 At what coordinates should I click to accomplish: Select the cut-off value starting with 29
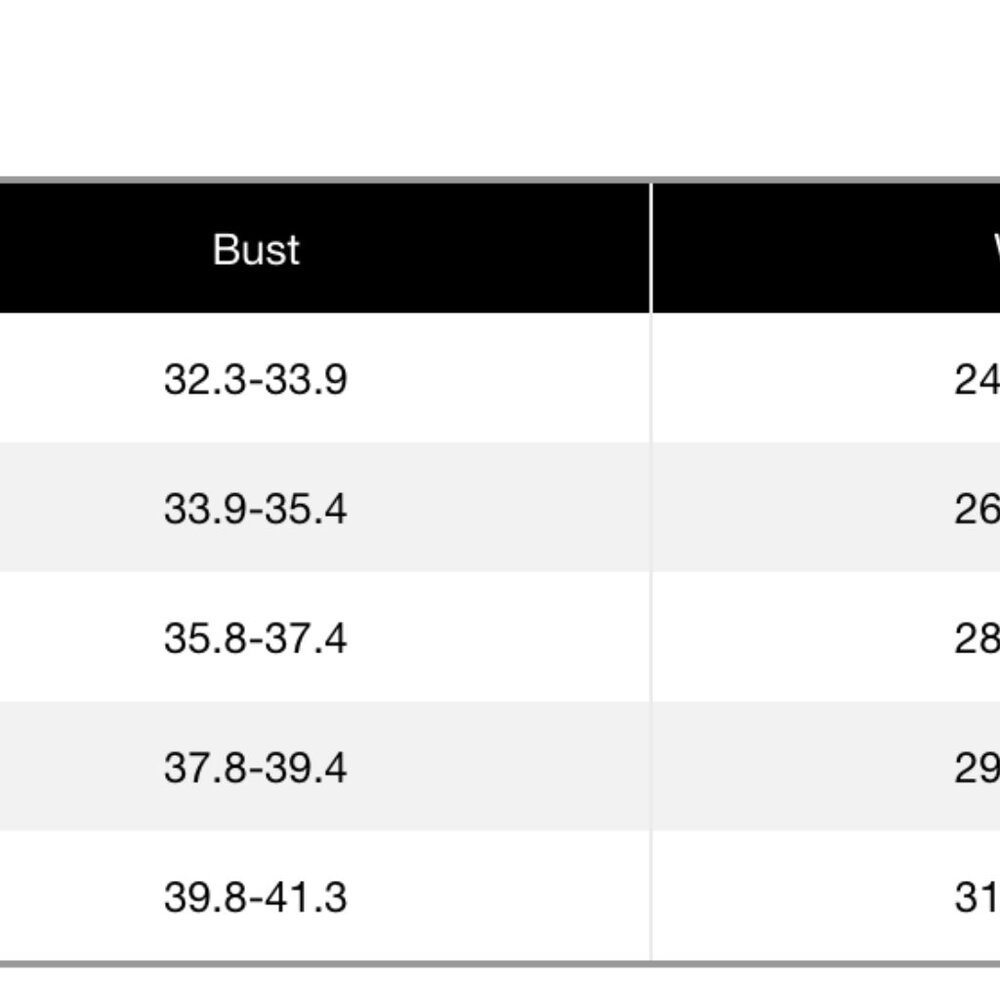(977, 768)
